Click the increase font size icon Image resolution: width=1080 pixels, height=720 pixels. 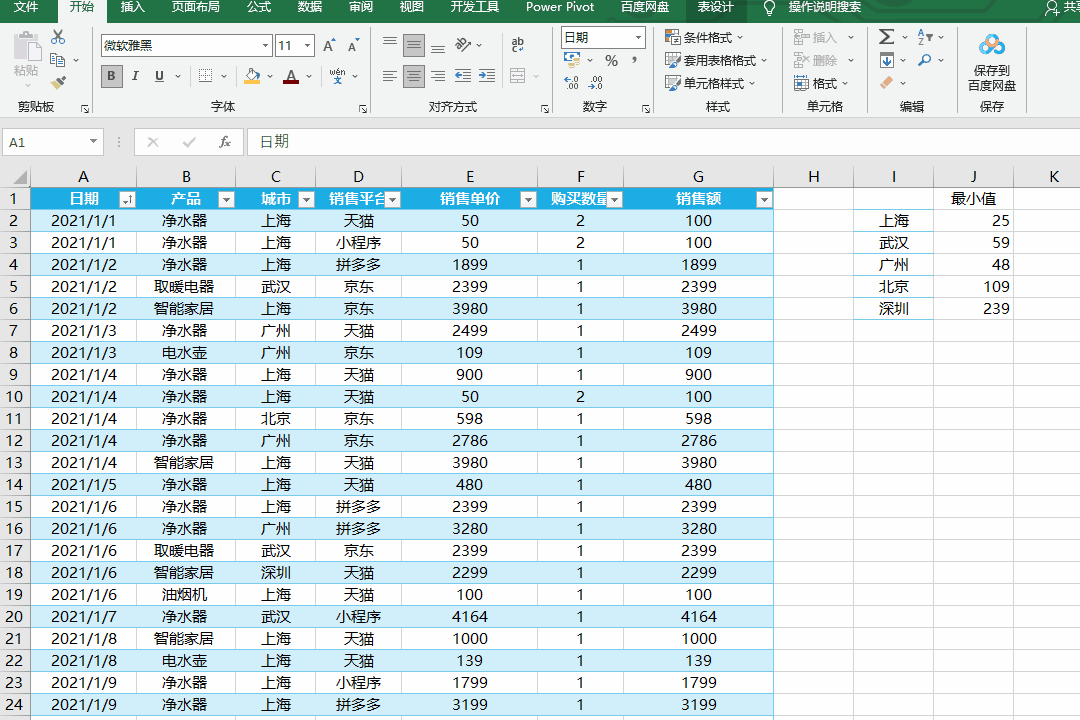pyautogui.click(x=332, y=46)
